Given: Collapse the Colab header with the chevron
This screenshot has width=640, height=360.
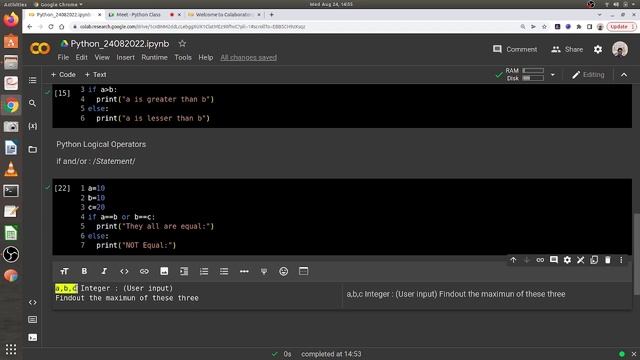Looking at the screenshot, I should 624,75.
